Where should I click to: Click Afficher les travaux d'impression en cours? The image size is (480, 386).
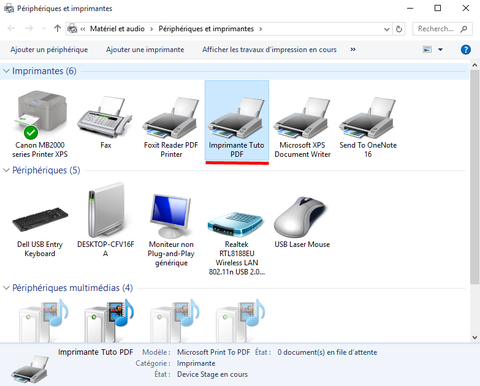tap(269, 50)
